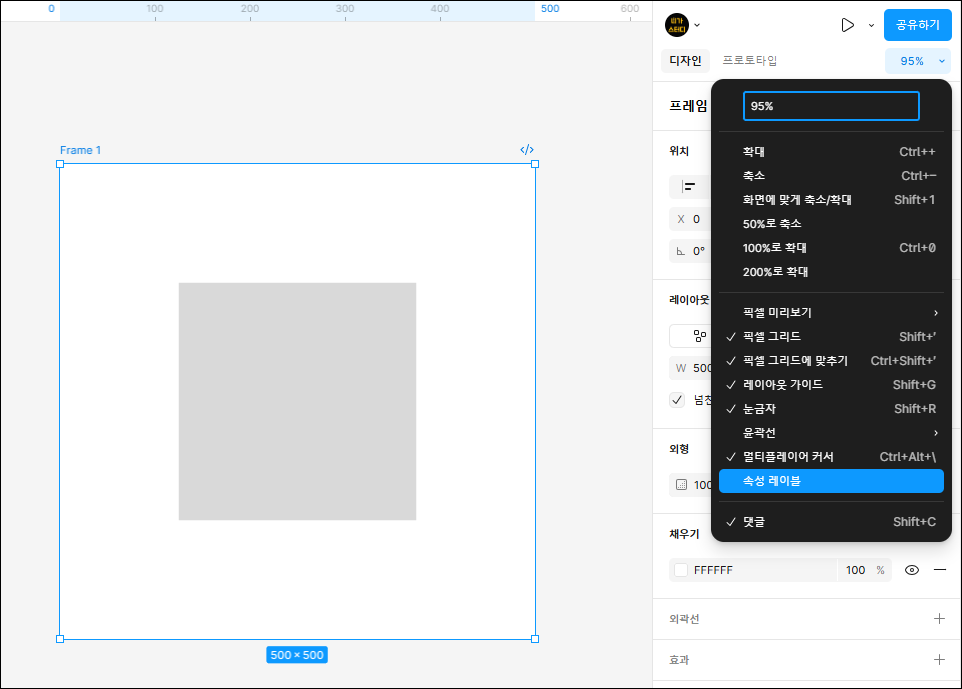
Task: Add a stroke with 외곽선 plus icon
Action: pyautogui.click(x=939, y=618)
